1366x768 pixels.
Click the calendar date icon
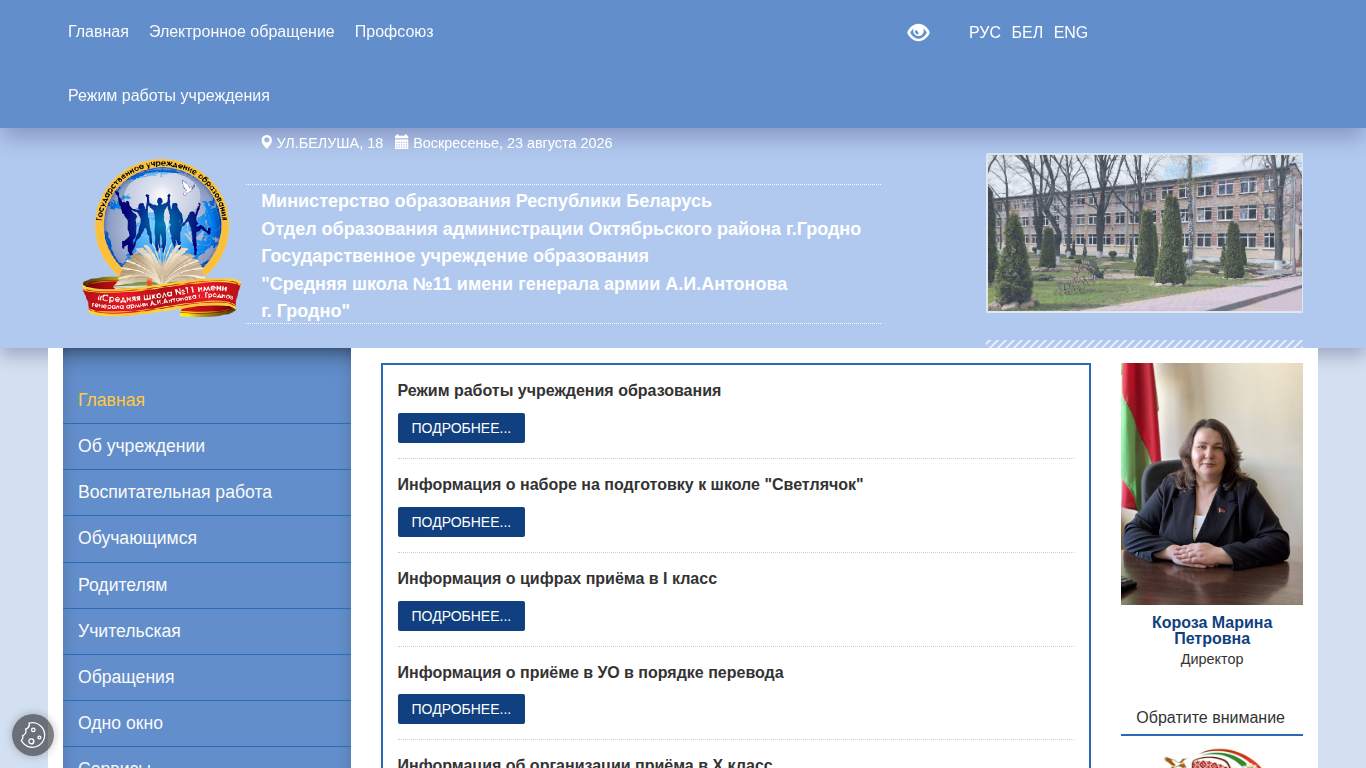402,142
